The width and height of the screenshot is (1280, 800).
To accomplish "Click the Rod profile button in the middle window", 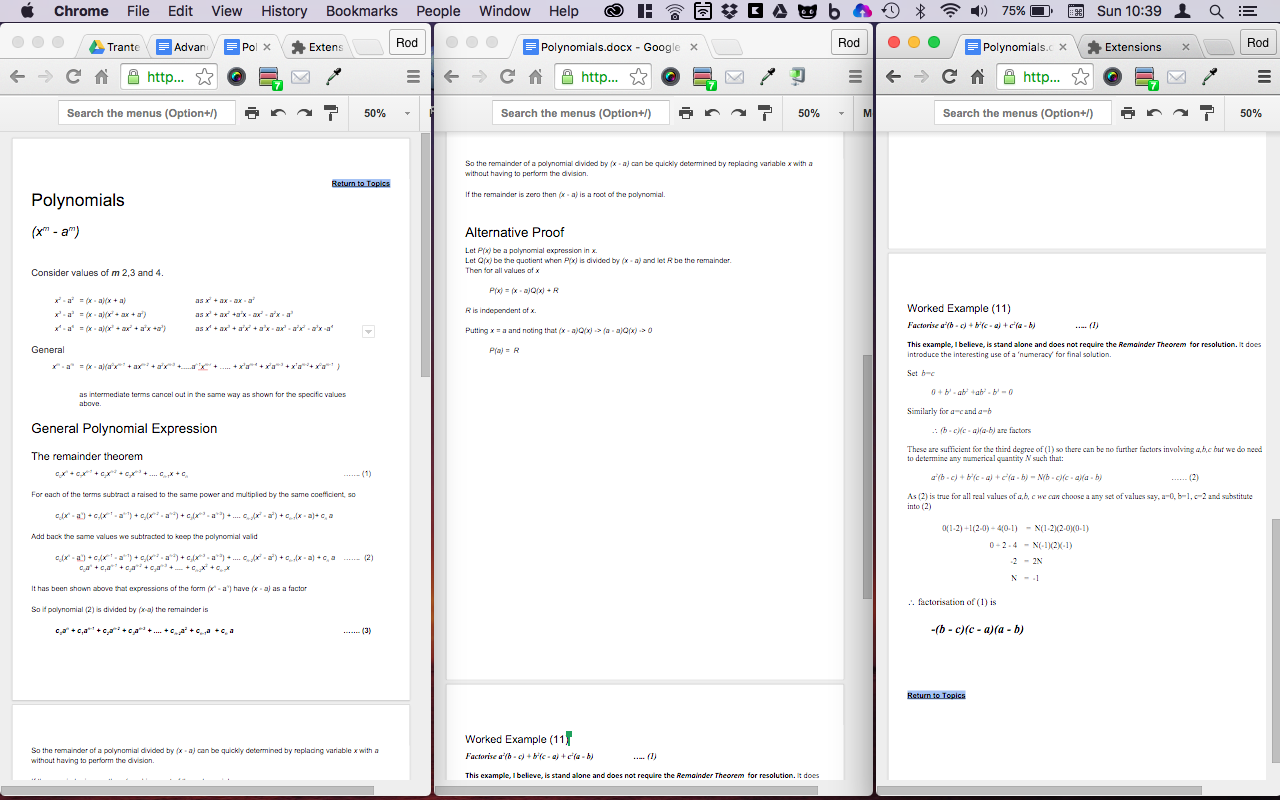I will [x=849, y=42].
